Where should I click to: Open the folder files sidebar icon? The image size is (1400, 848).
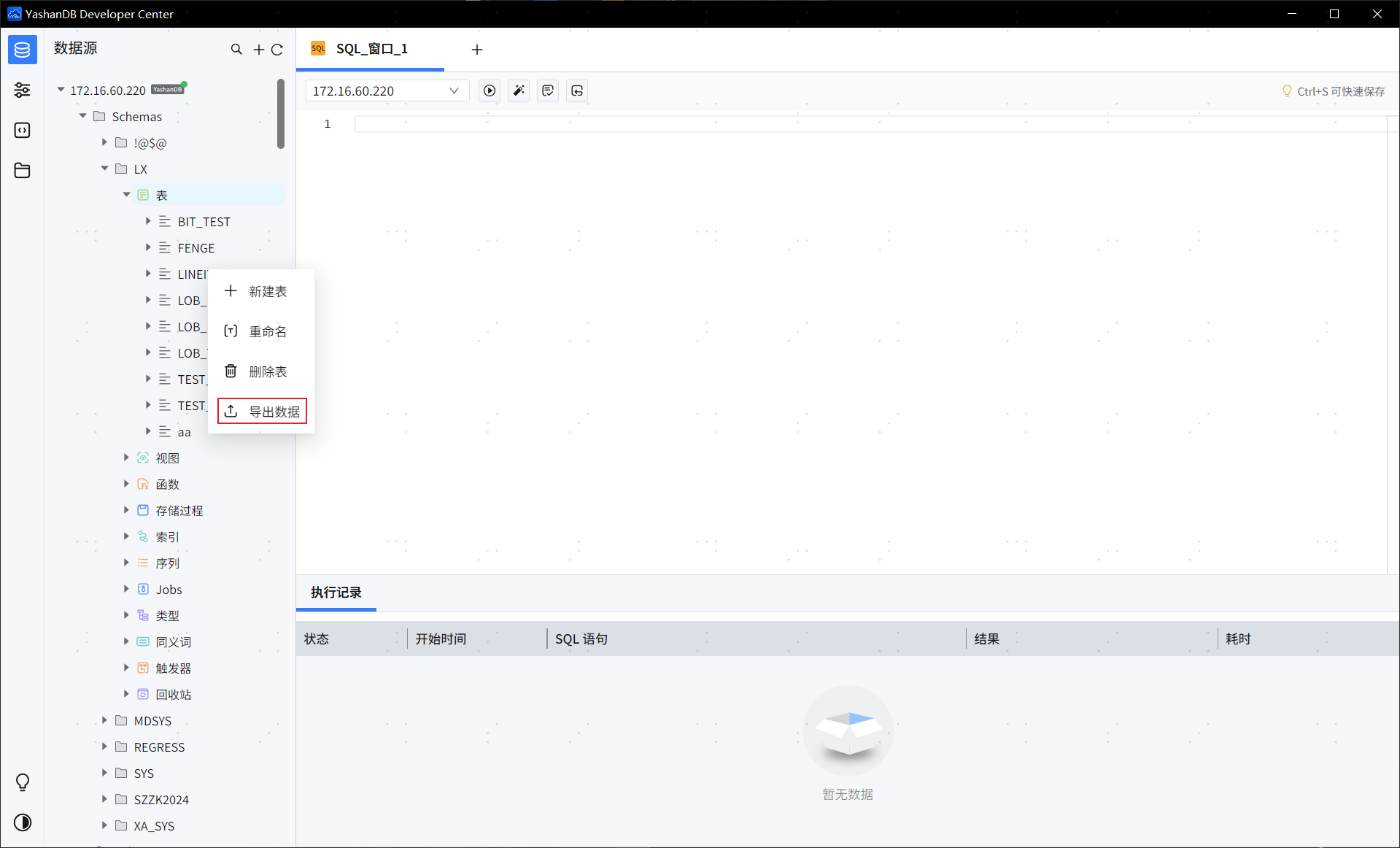pyautogui.click(x=23, y=170)
